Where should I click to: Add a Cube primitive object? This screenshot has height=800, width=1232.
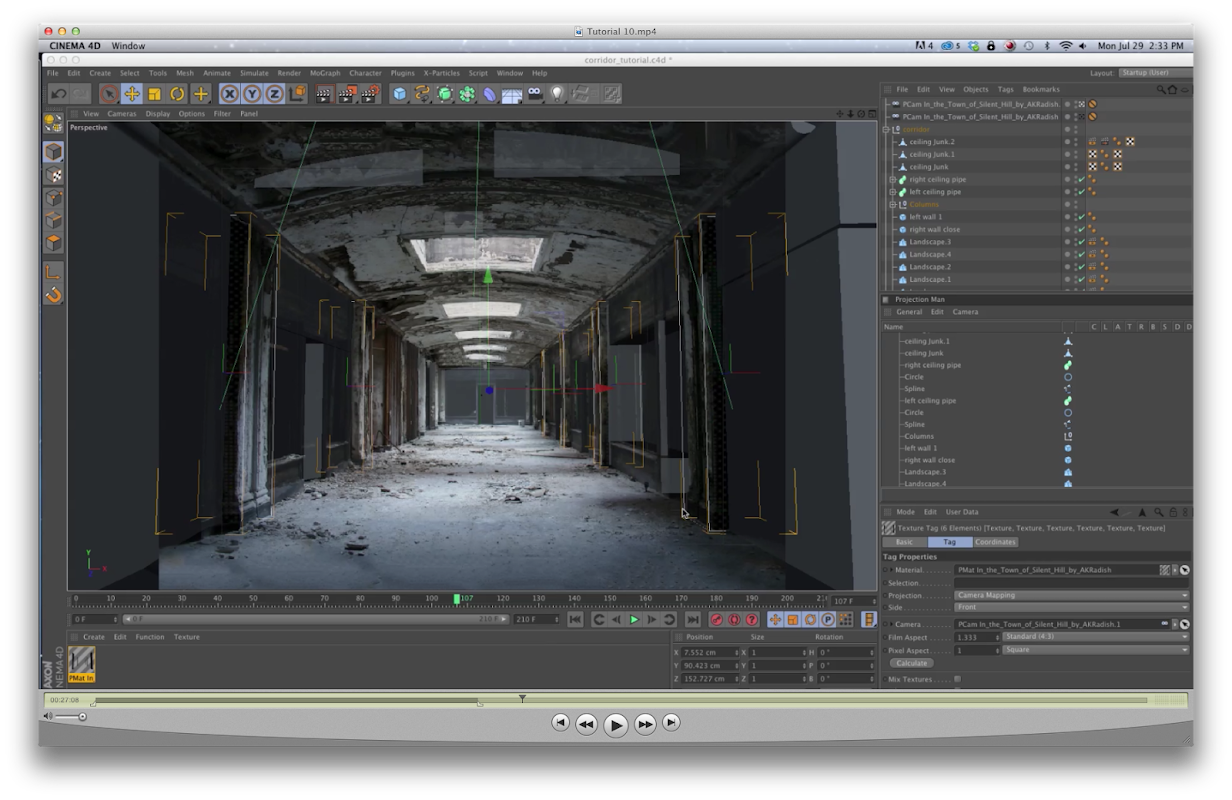399,94
